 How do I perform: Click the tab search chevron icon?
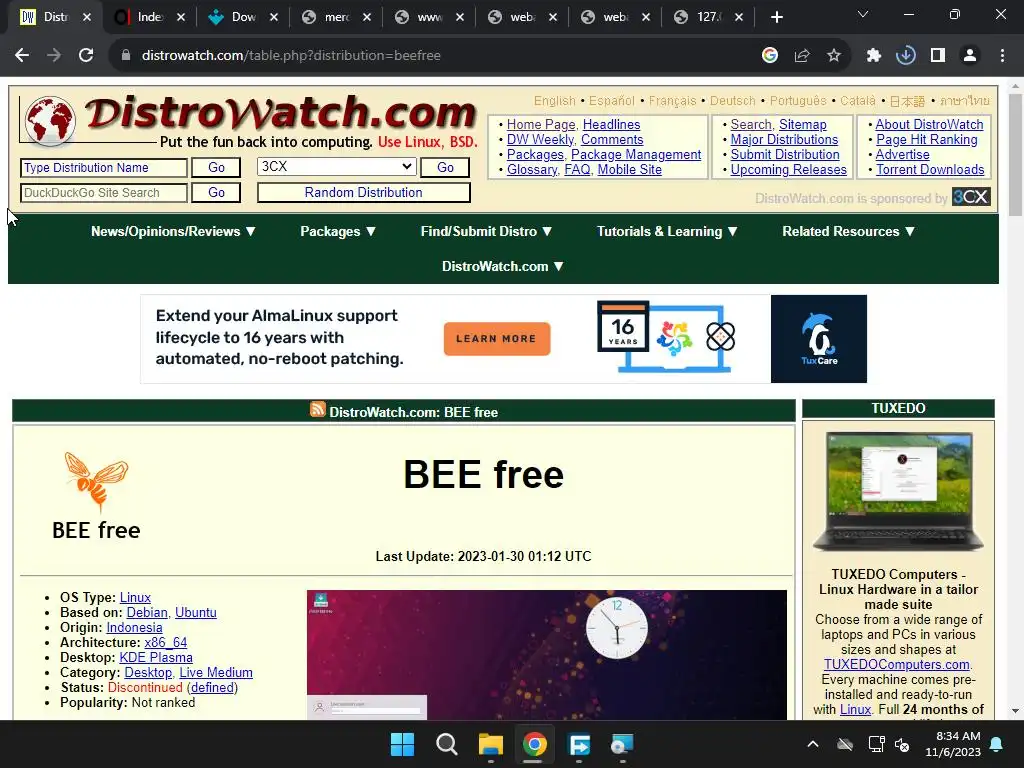tap(863, 14)
